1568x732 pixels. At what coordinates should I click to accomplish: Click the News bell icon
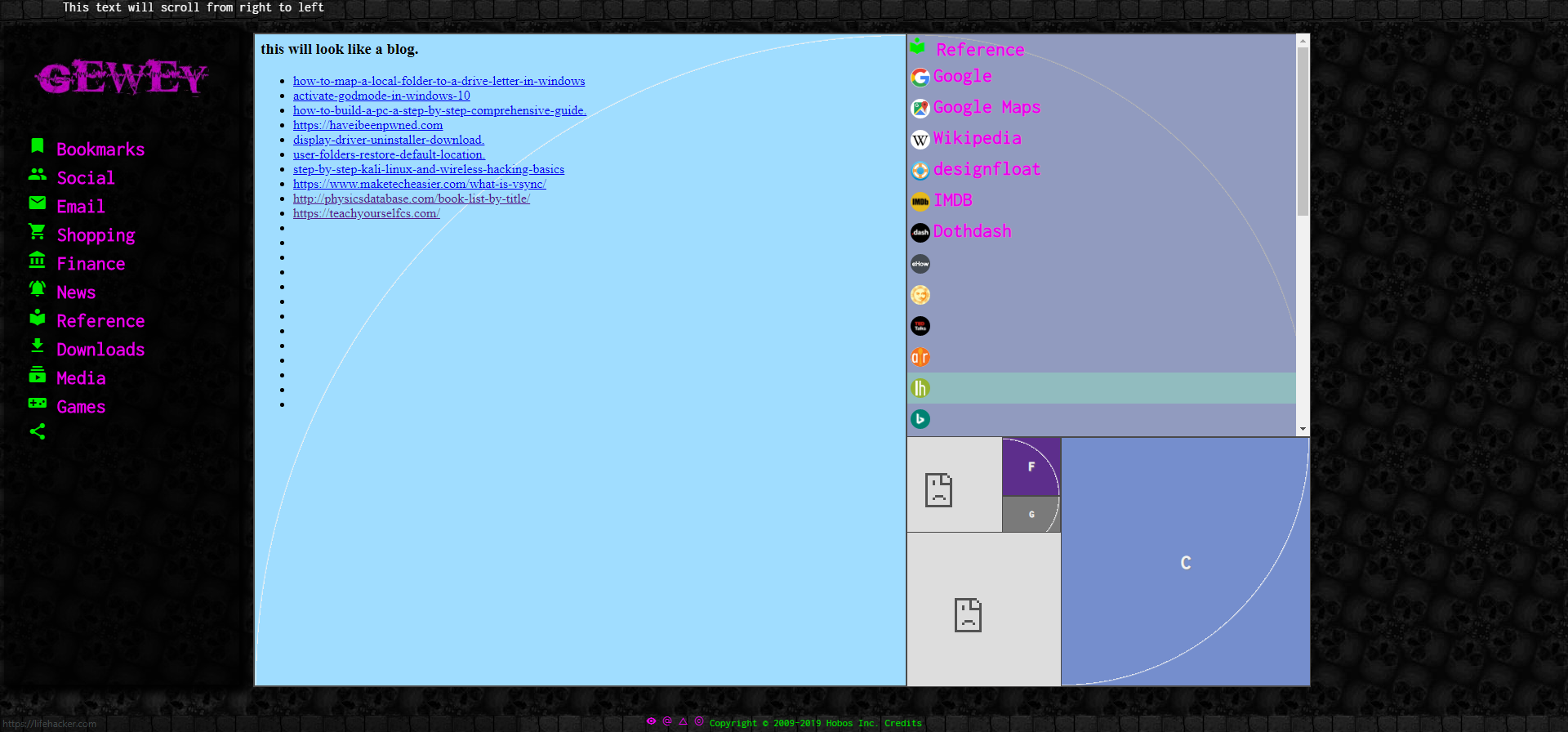tap(38, 288)
